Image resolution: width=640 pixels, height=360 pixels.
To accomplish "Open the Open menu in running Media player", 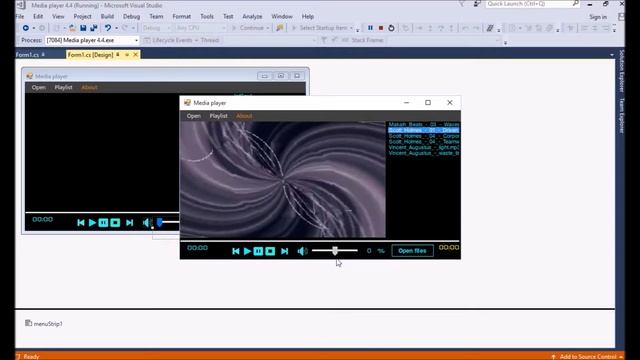I will click(193, 116).
